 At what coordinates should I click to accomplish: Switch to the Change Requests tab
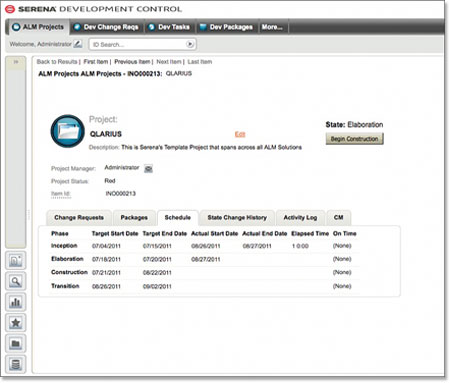tap(79, 218)
